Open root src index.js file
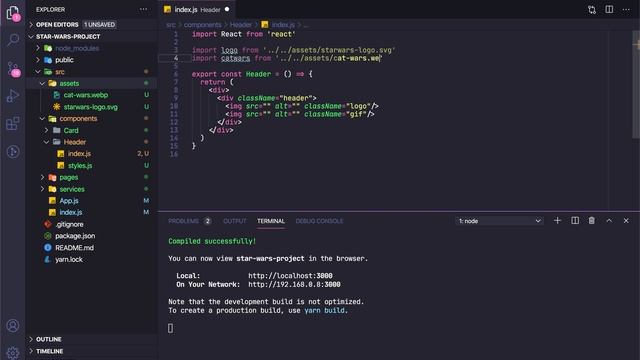 point(71,212)
